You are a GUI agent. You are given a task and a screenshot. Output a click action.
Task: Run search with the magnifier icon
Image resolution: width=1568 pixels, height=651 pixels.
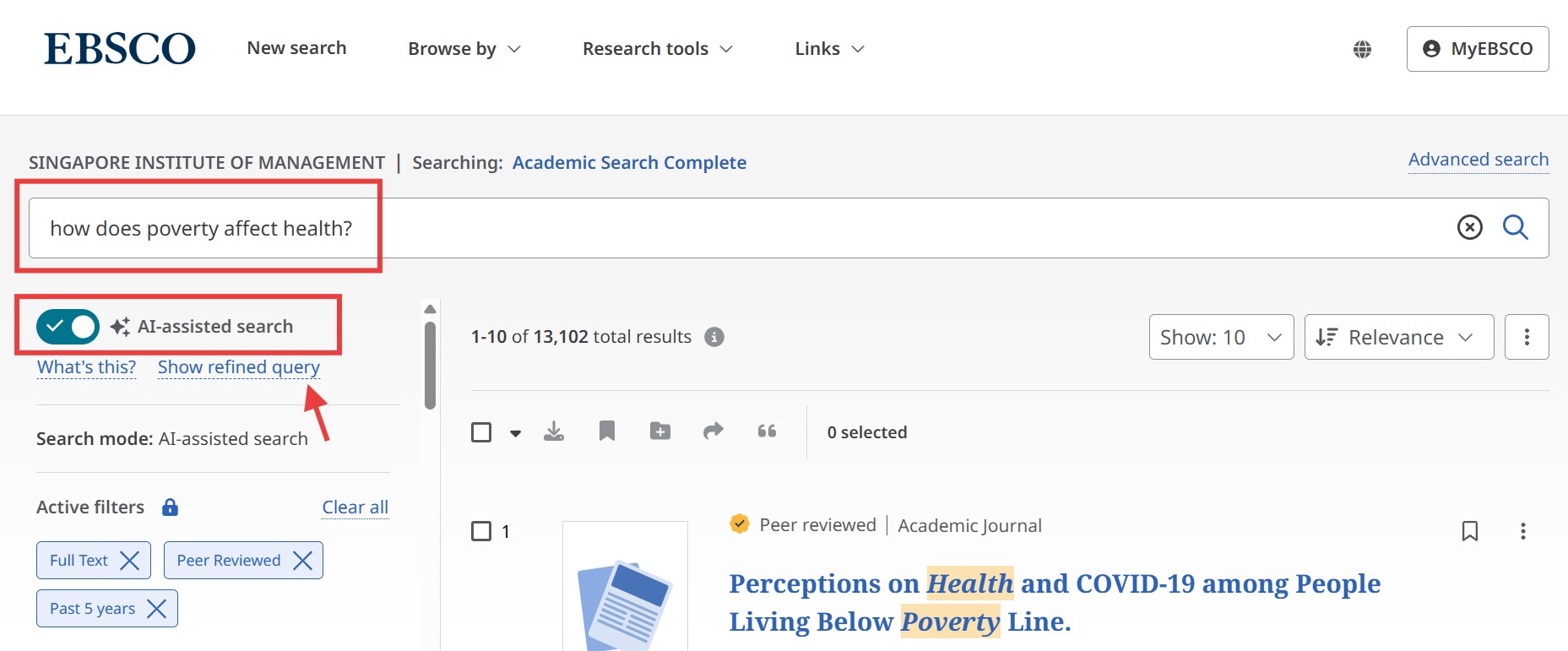pyautogui.click(x=1516, y=227)
